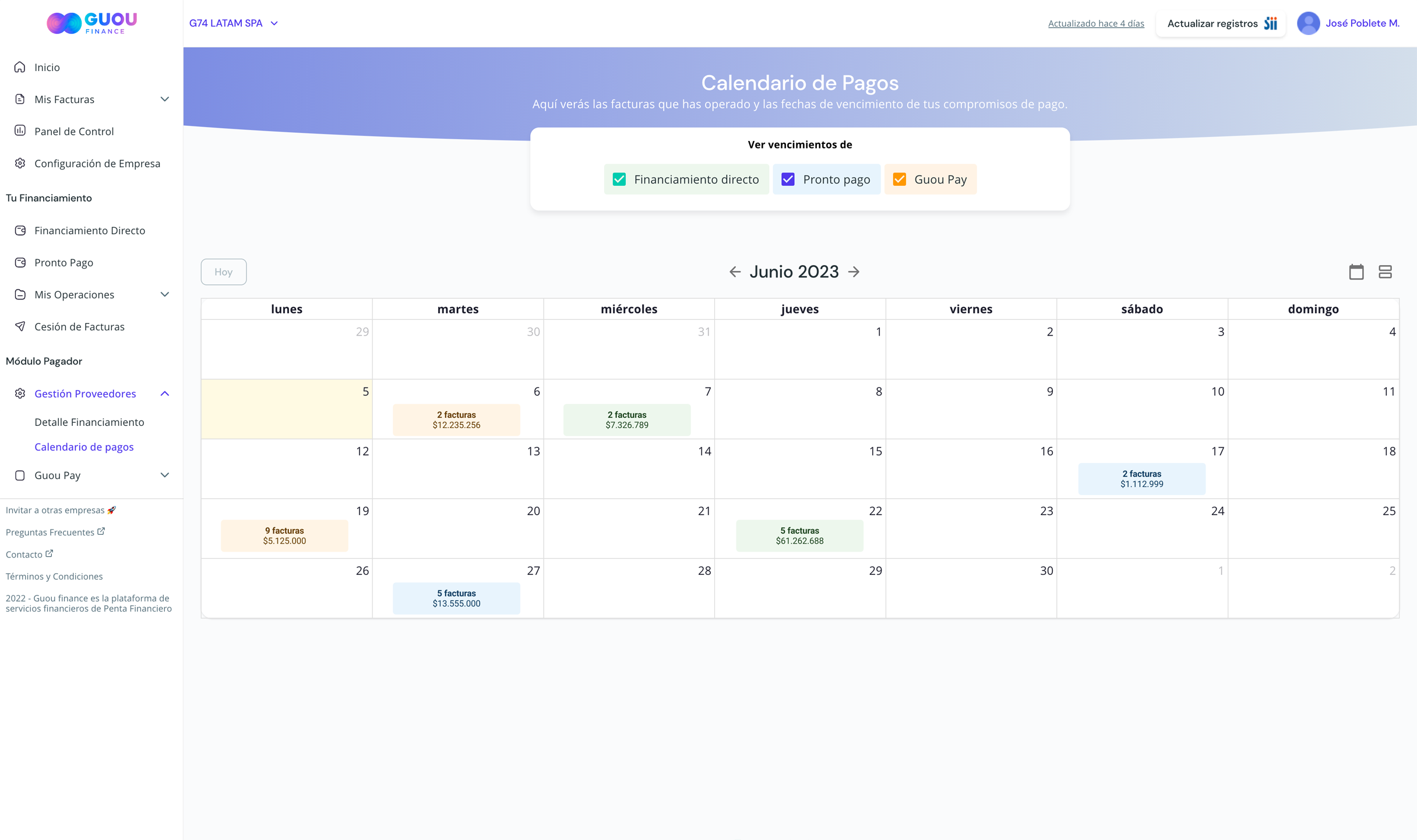Screen dimensions: 1417x840
Task: Click the Gestión Proveedores gear icon
Action: pos(20,393)
